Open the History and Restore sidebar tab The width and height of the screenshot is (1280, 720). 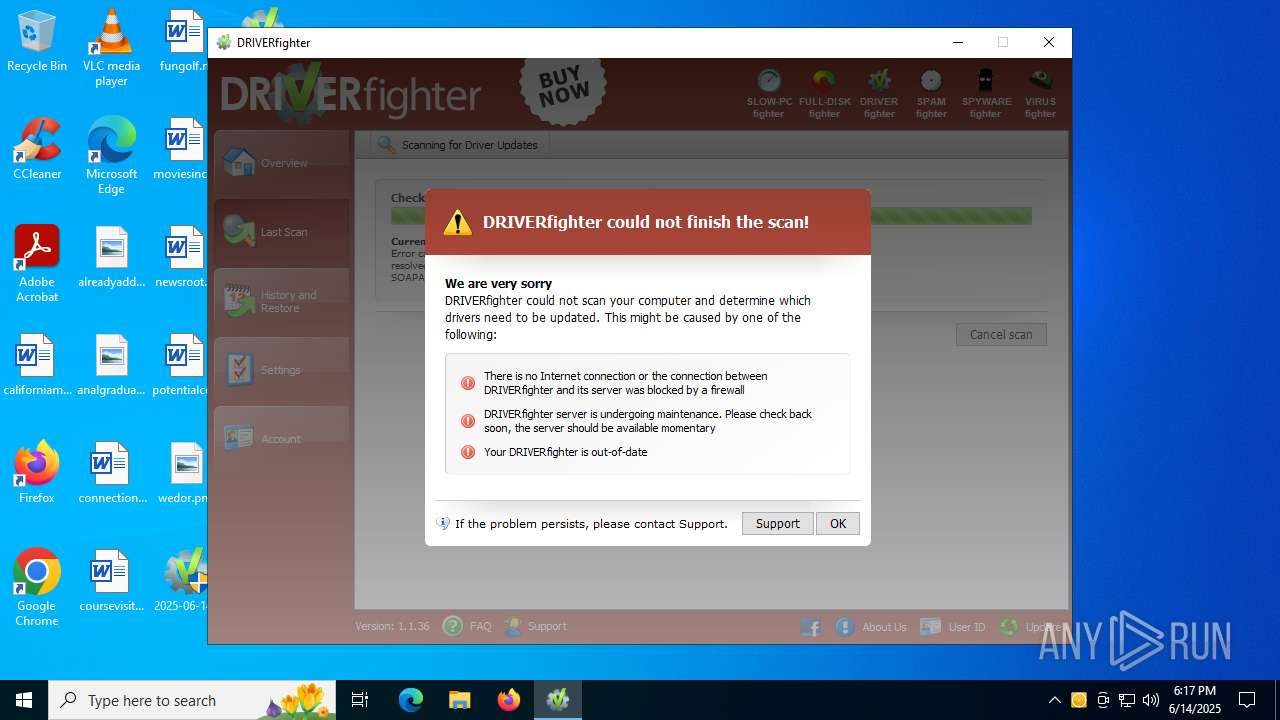point(281,301)
